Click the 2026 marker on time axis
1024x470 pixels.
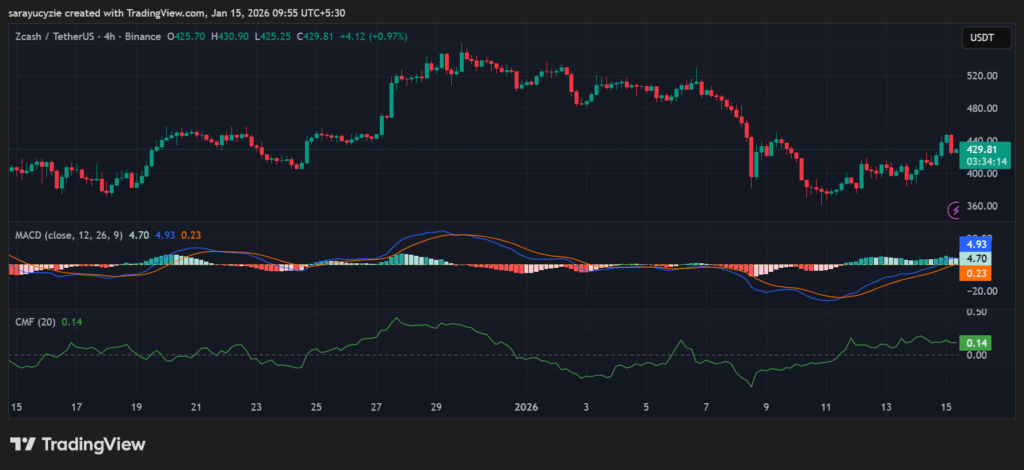tap(526, 407)
